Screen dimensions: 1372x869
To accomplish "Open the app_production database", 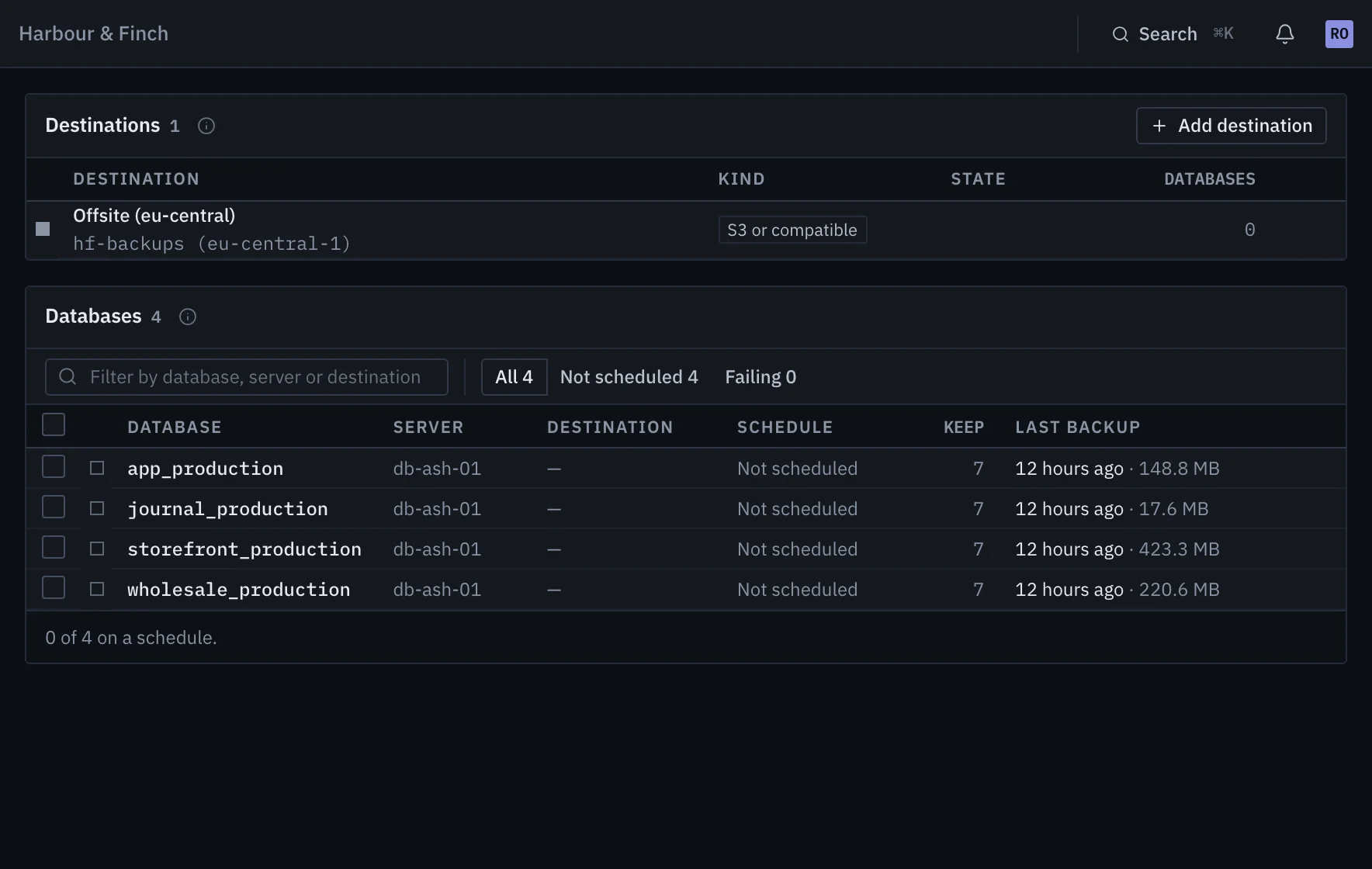I will [x=205, y=469].
